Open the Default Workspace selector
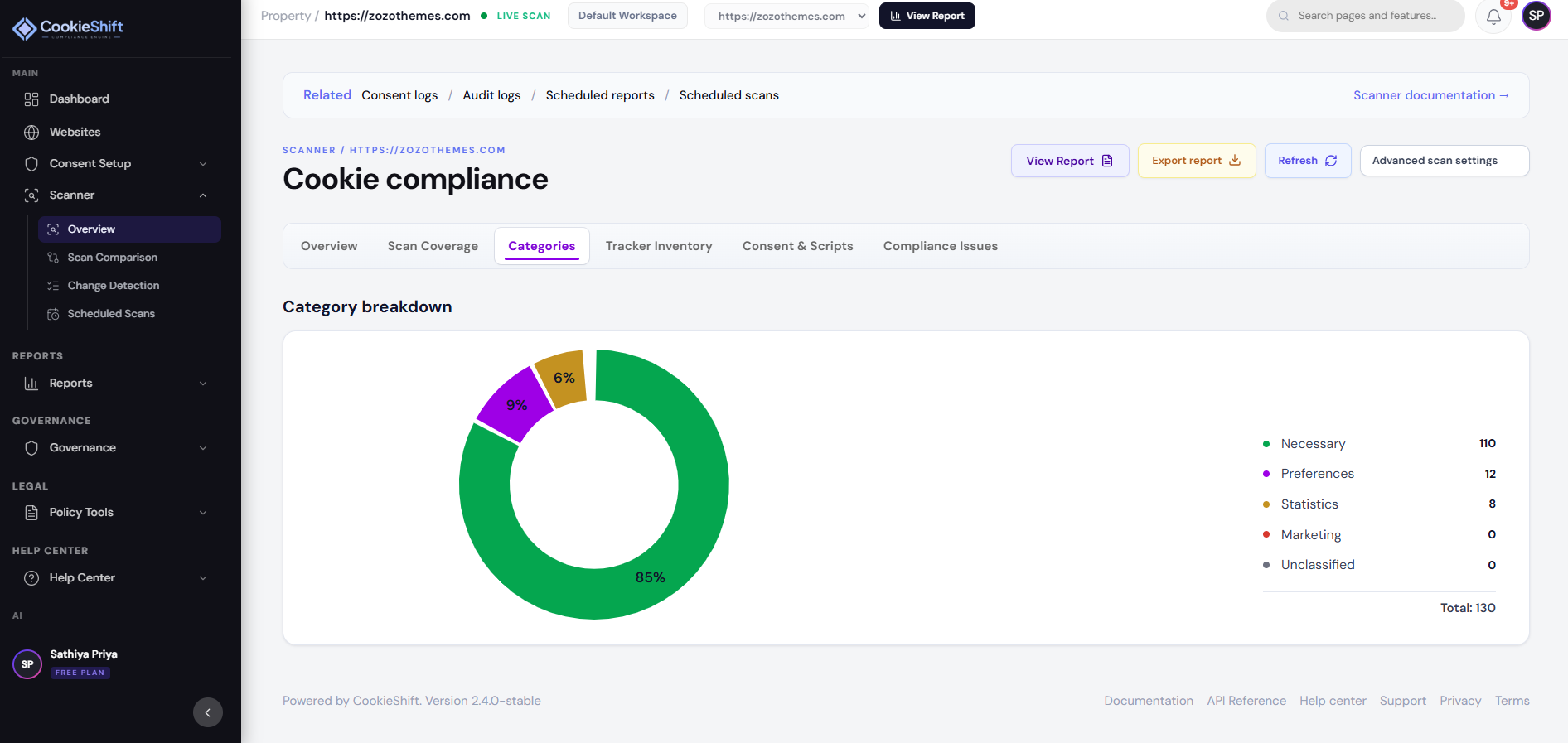Screen dimensions: 1568x743 pos(627,16)
